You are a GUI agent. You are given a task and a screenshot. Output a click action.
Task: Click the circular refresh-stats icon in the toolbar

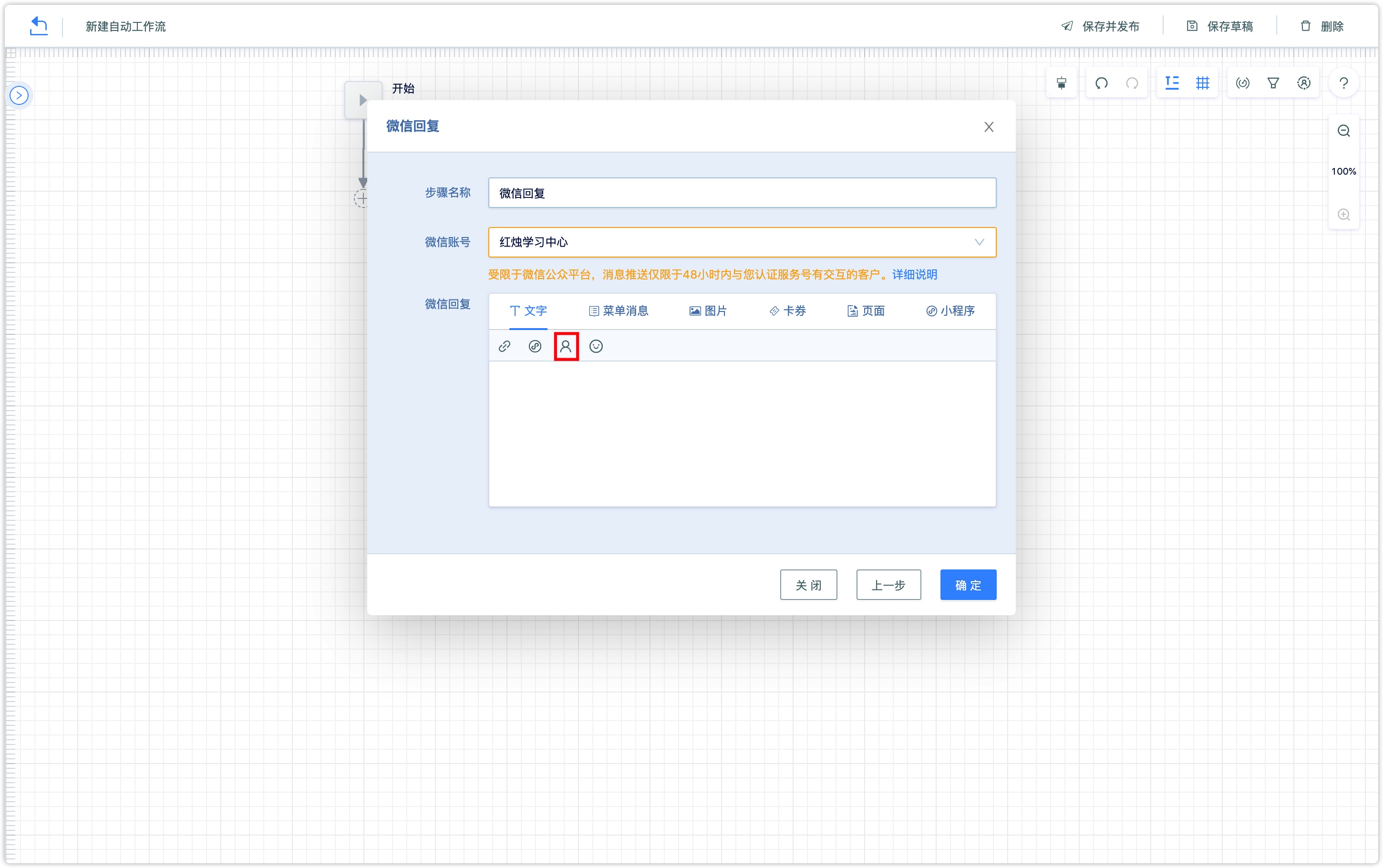pos(1242,83)
